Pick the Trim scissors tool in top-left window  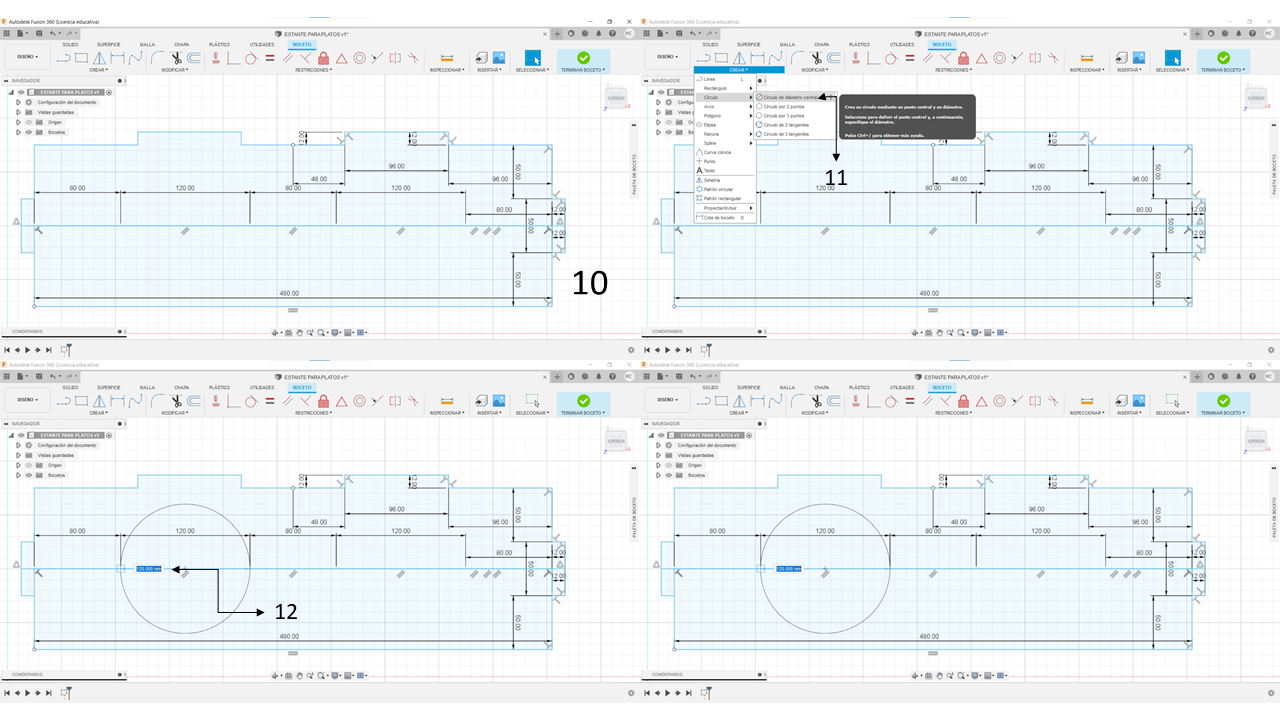[x=176, y=58]
